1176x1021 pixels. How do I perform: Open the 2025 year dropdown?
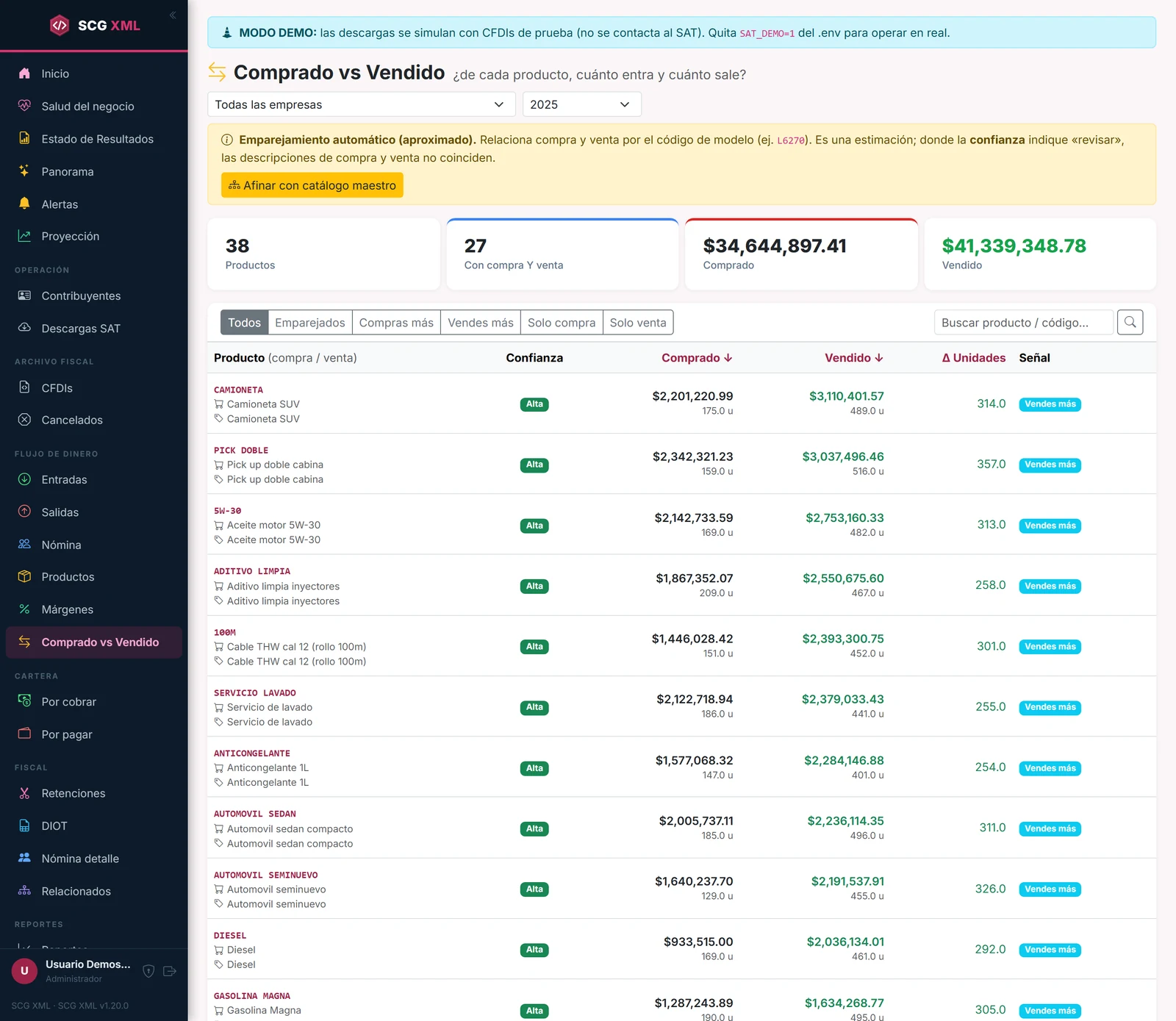(x=581, y=104)
